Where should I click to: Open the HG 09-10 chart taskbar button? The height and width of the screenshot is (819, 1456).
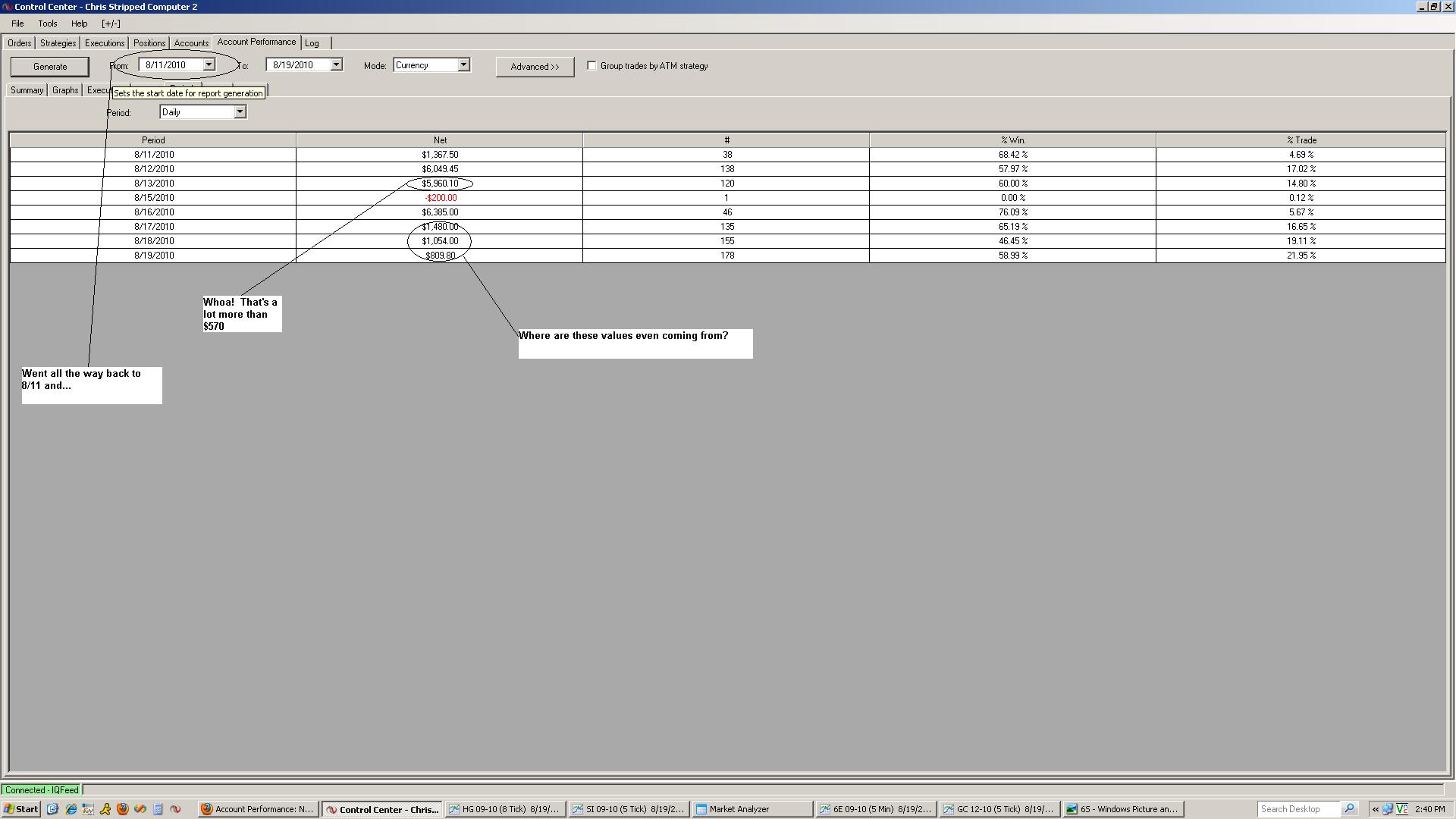(506, 809)
